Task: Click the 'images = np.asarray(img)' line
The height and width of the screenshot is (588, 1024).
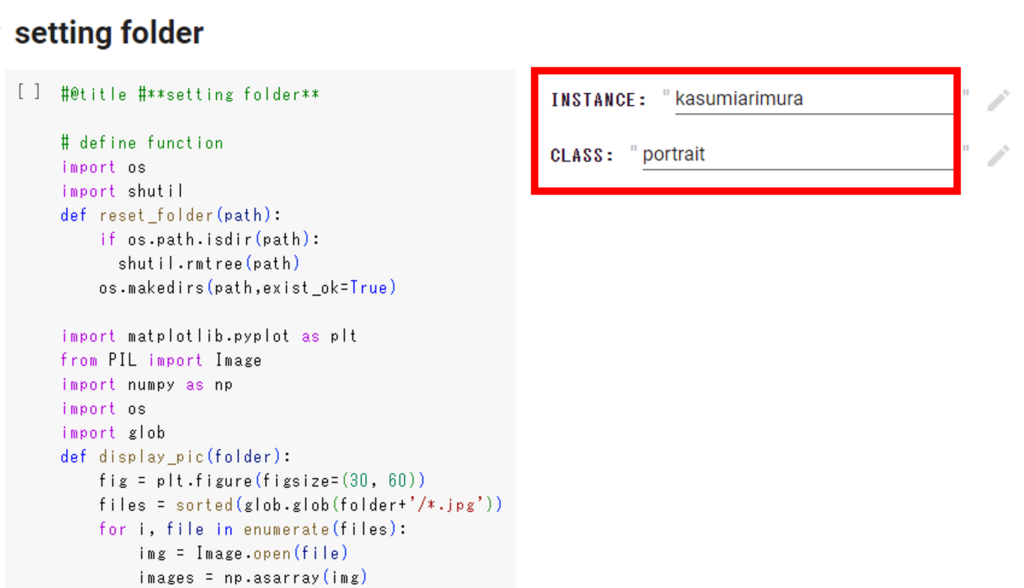Action: coord(253,578)
